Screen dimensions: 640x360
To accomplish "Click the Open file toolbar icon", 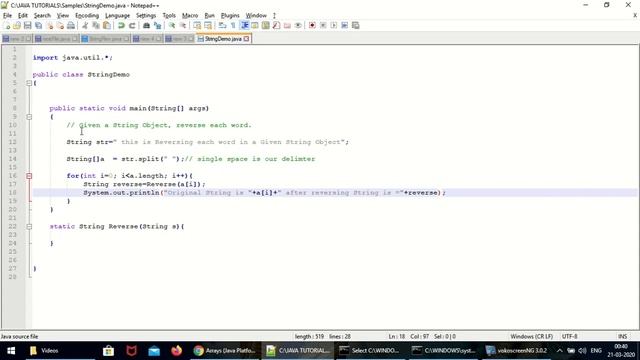I will tap(17, 25).
